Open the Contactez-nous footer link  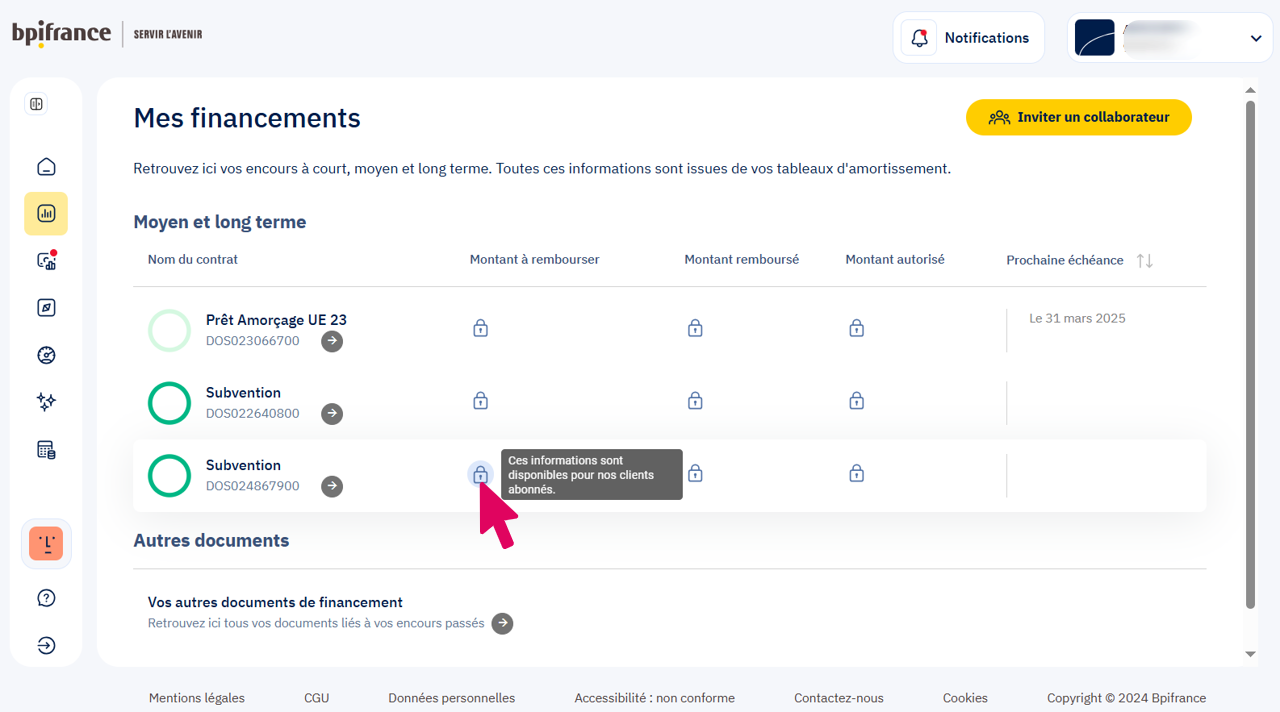838,698
